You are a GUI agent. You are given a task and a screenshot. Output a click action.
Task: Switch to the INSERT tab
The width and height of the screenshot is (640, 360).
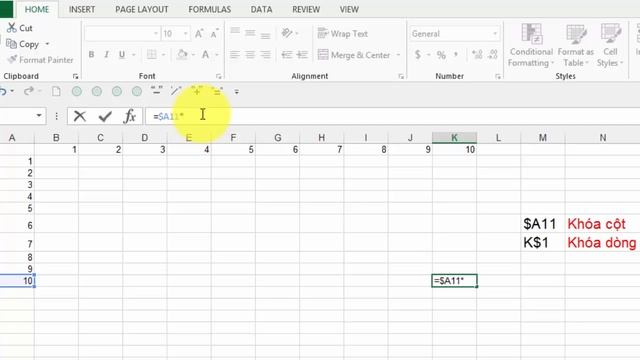[82, 9]
